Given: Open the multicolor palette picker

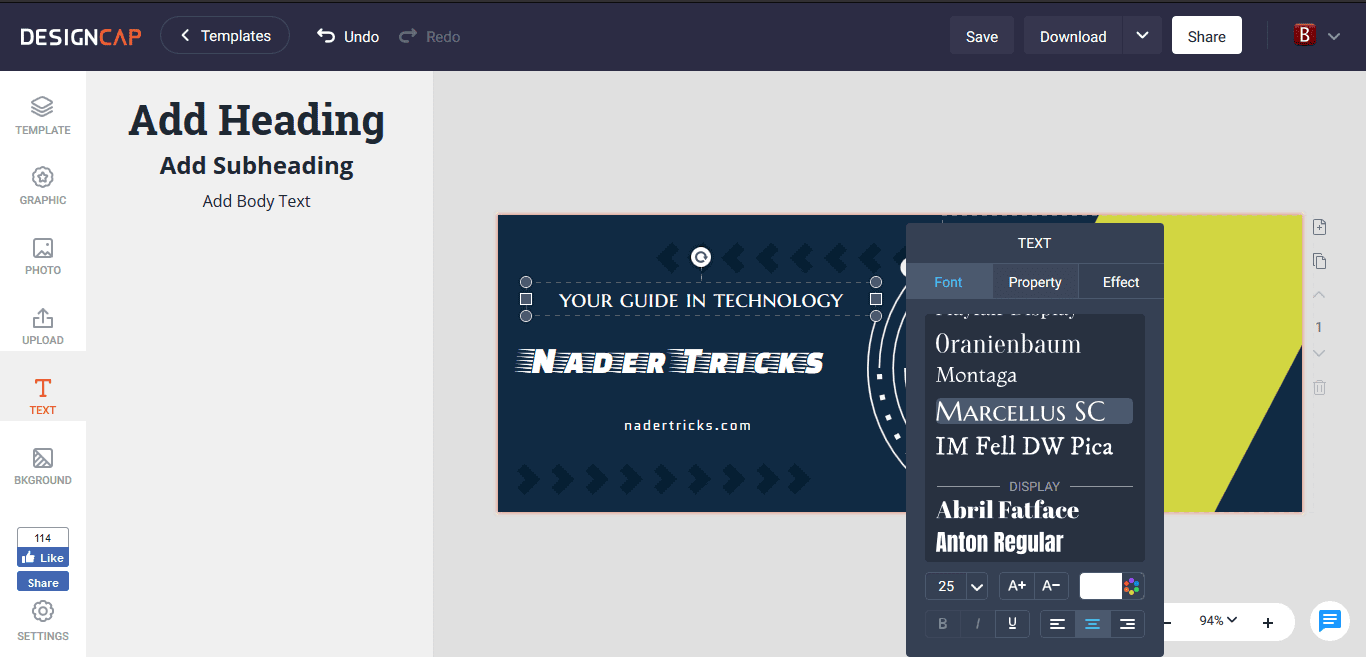Looking at the screenshot, I should coord(1132,586).
